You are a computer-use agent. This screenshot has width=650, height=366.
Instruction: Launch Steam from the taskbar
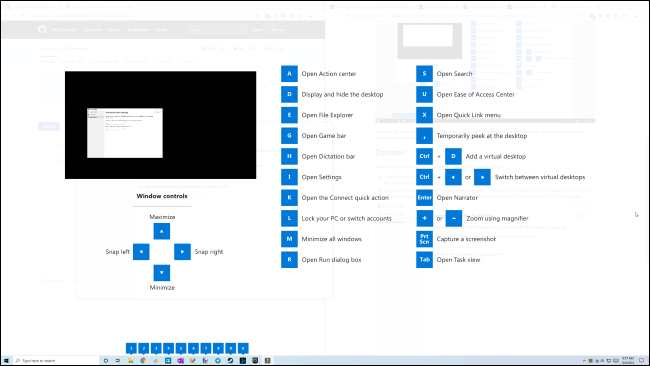230,361
